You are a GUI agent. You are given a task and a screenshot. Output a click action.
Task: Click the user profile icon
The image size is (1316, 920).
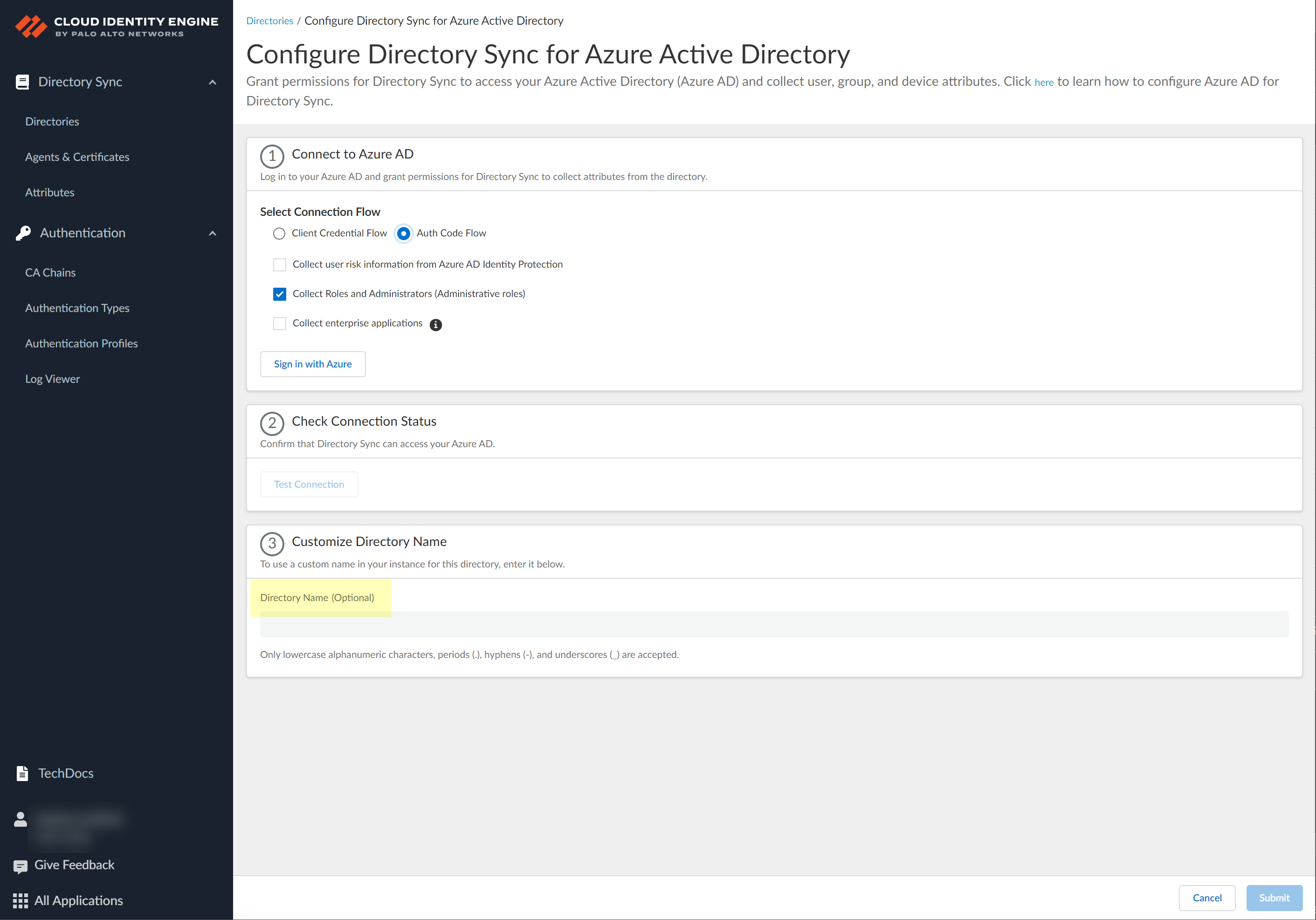[x=20, y=820]
